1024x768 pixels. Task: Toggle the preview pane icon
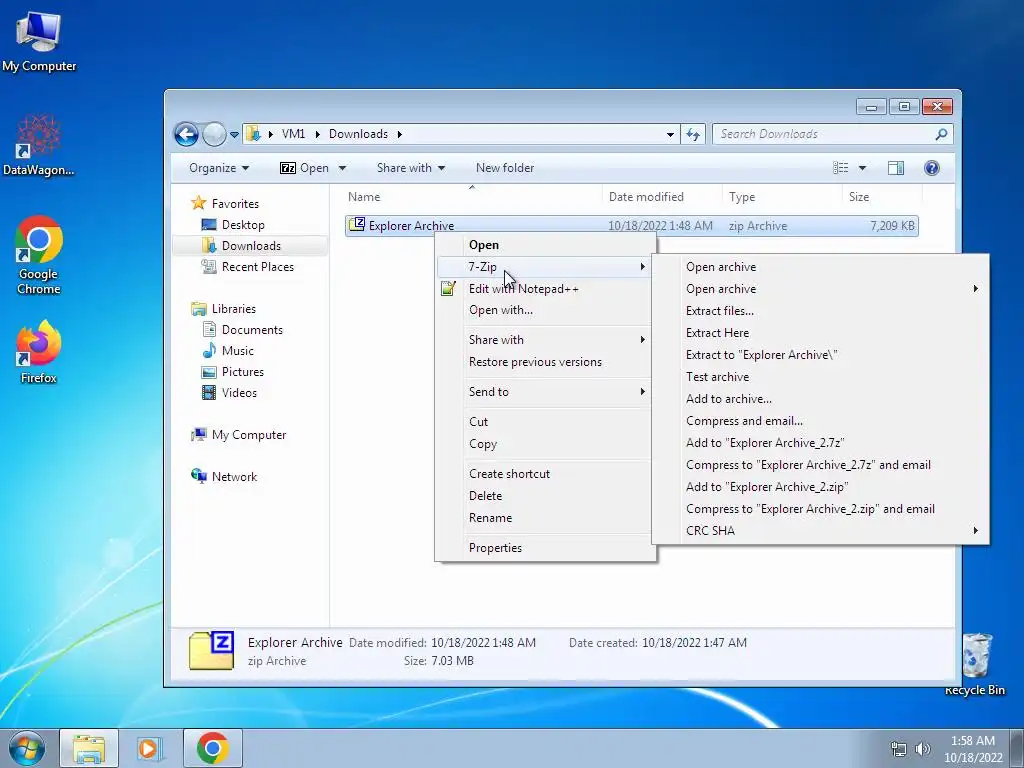tap(896, 168)
